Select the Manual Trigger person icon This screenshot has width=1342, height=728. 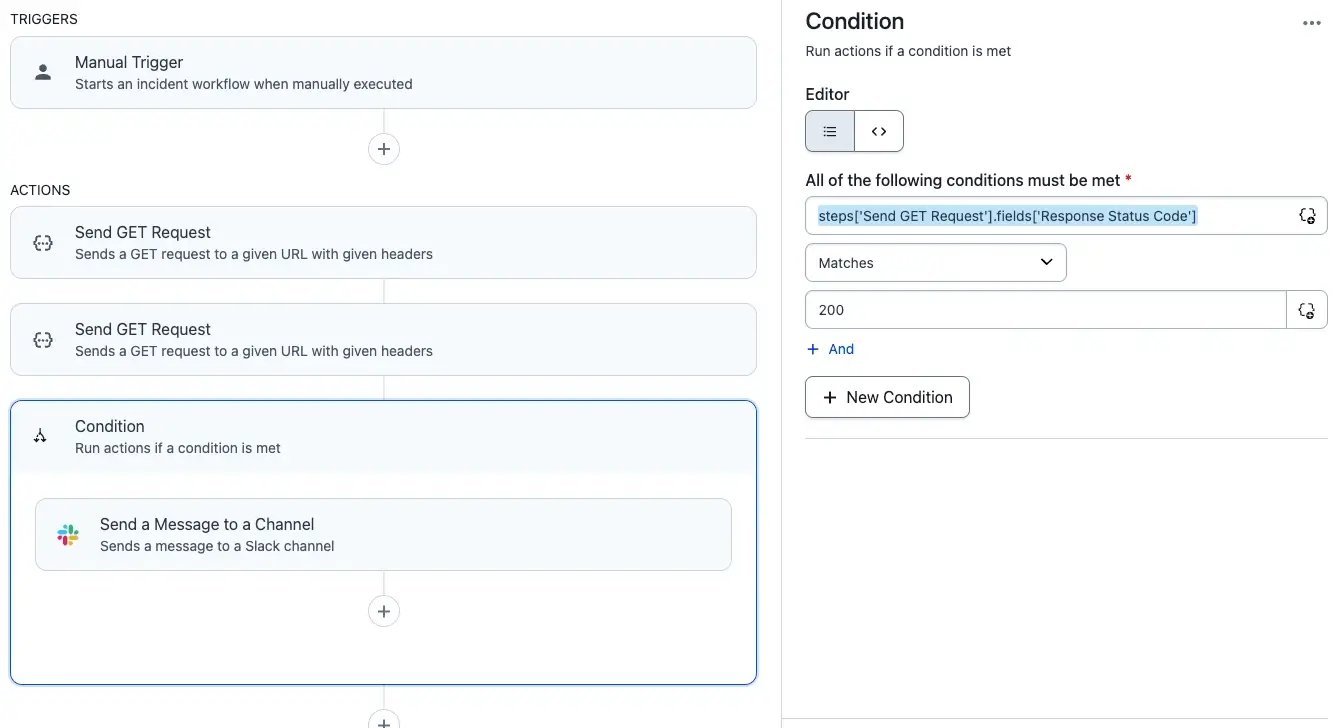pyautogui.click(x=41, y=71)
